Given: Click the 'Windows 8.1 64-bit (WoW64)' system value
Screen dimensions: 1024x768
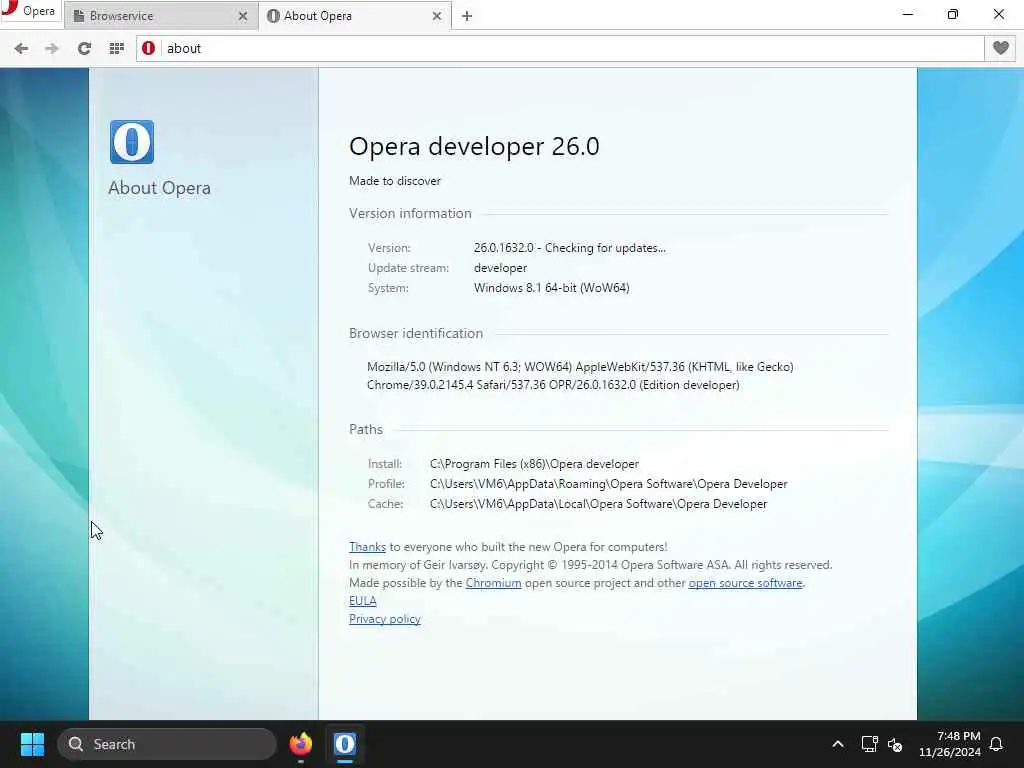Looking at the screenshot, I should pyautogui.click(x=551, y=287).
